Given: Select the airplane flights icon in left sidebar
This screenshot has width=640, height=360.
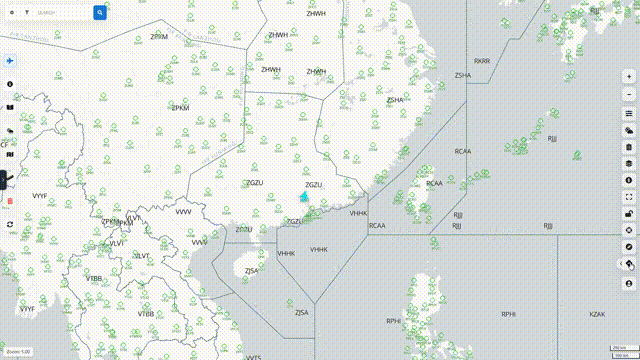Looking at the screenshot, I should coord(10,61).
